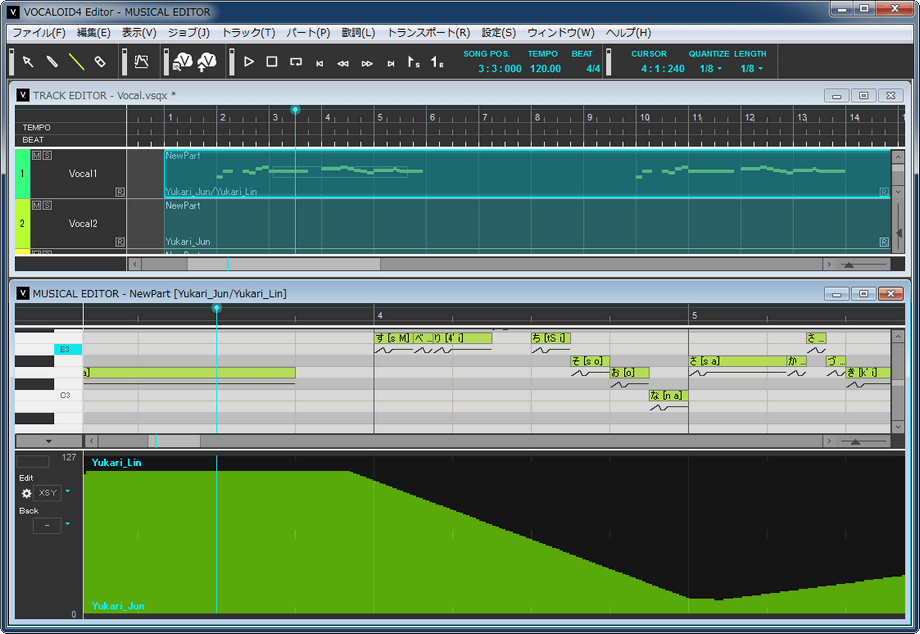Select the ち [tS i] note
Screen dimensions: 920x634
pos(550,338)
